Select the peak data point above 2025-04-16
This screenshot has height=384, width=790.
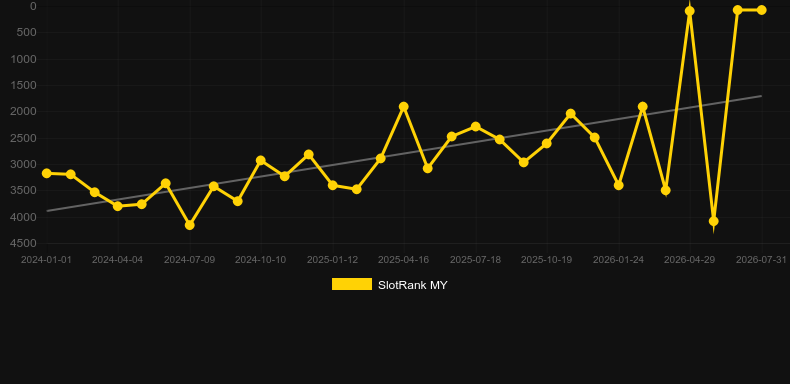tap(404, 107)
